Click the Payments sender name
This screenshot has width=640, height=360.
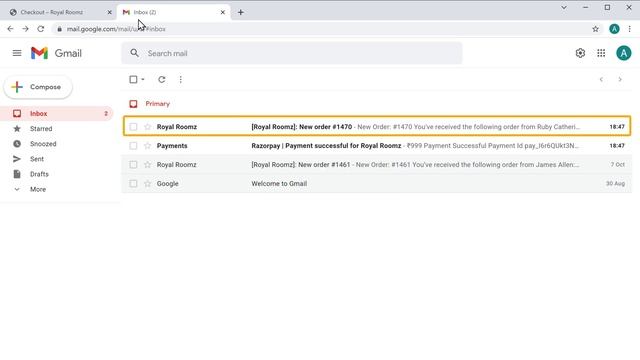click(172, 146)
